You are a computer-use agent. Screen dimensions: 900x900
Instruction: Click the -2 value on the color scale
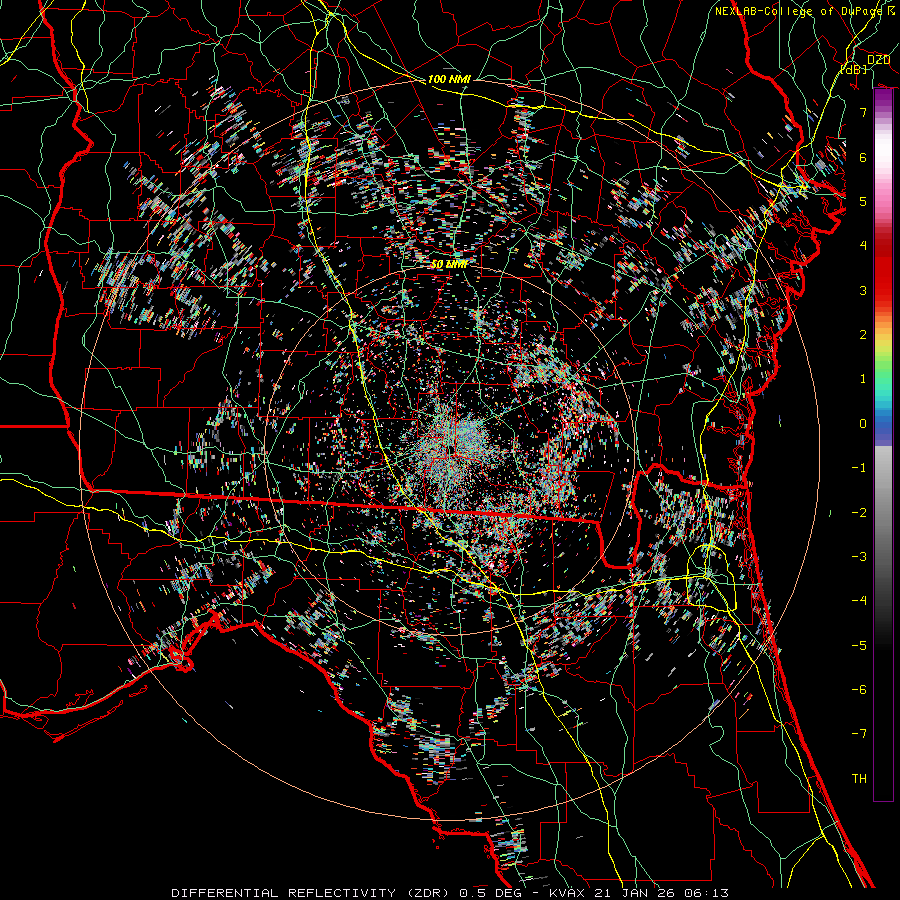point(859,513)
